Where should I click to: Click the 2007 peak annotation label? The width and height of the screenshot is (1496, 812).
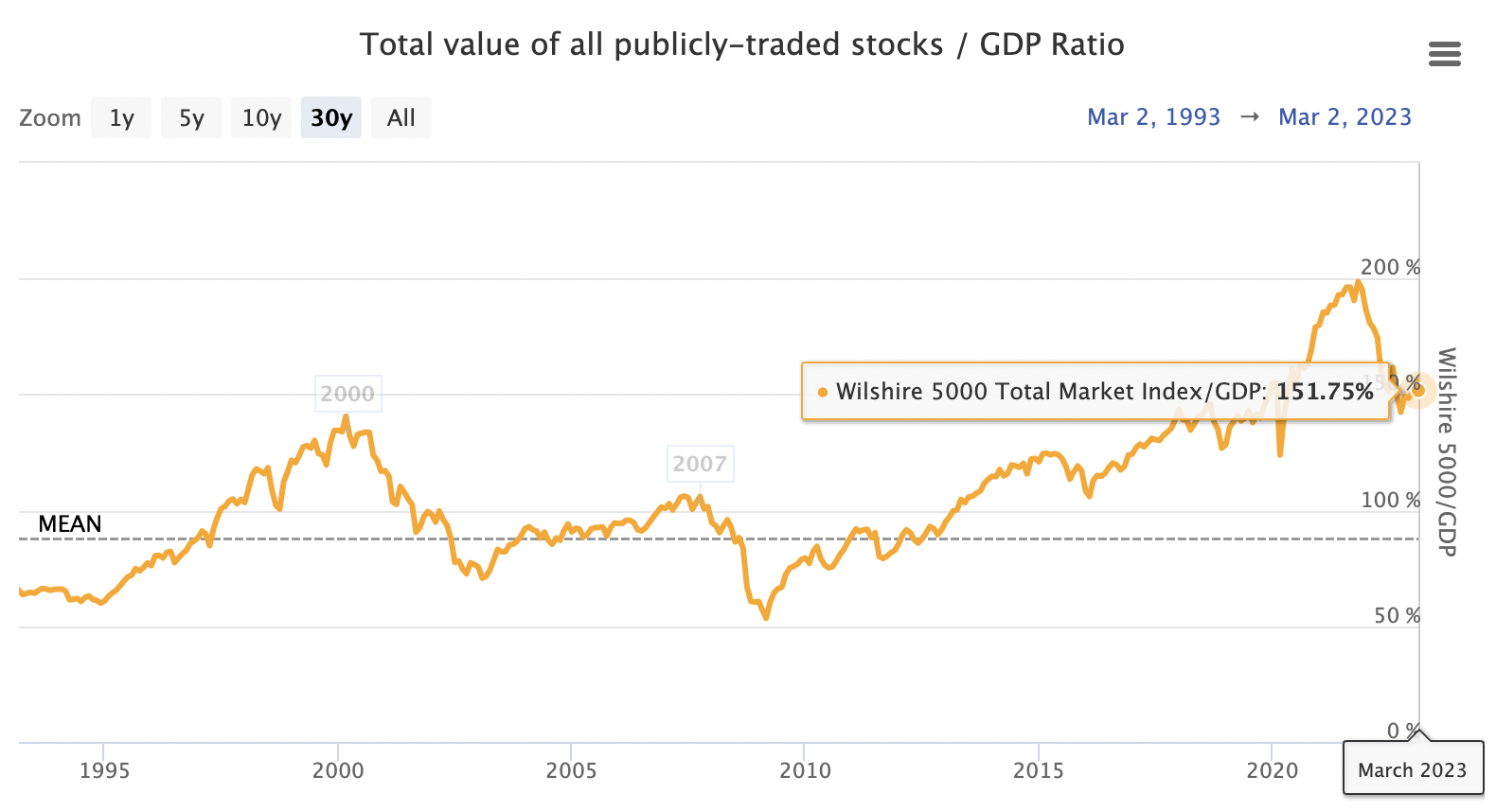pos(700,464)
